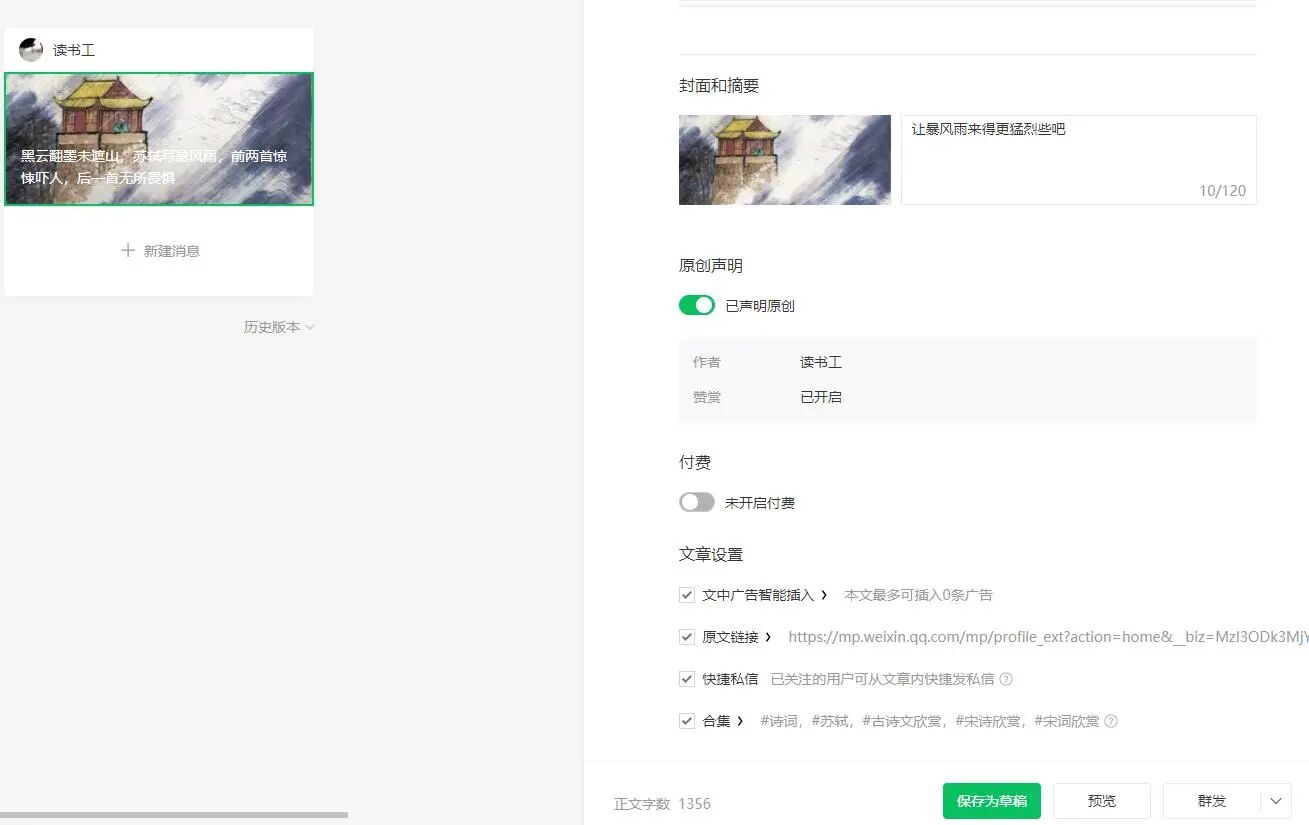Screen dimensions: 1309x825
Task: Select the article card with pagoda cover
Action: coord(159,139)
